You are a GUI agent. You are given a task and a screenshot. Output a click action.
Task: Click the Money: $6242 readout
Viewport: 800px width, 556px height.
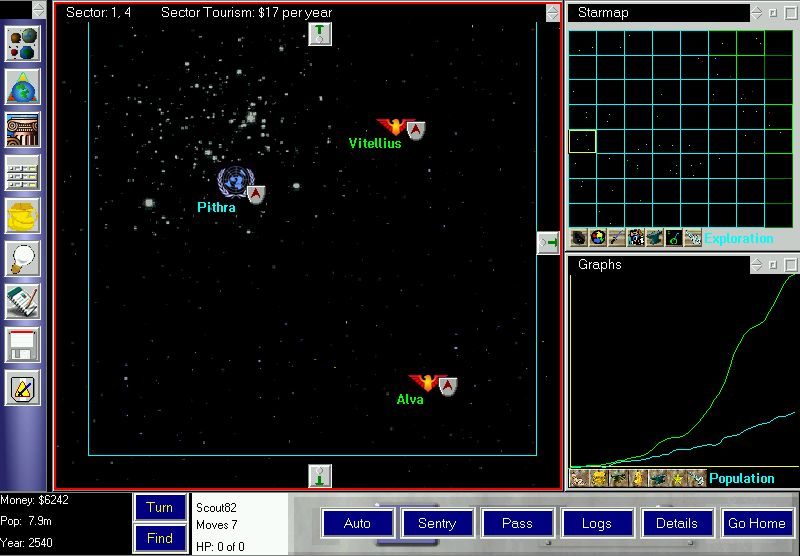coord(34,500)
